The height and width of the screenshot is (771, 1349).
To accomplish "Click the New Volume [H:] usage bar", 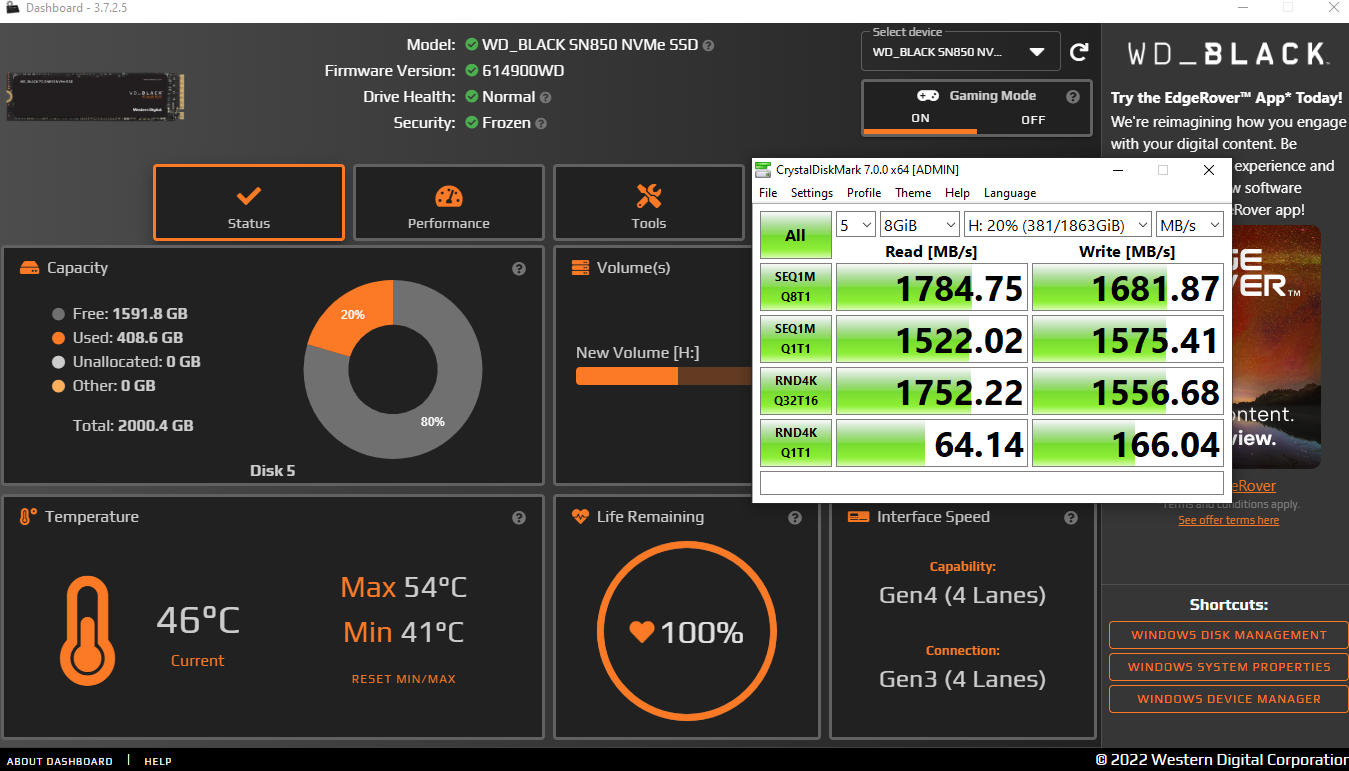I will pos(663,376).
